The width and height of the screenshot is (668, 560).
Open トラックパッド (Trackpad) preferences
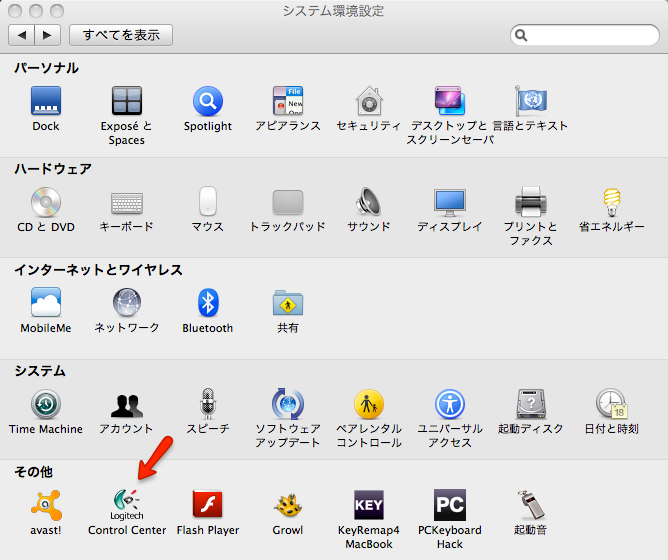point(288,202)
